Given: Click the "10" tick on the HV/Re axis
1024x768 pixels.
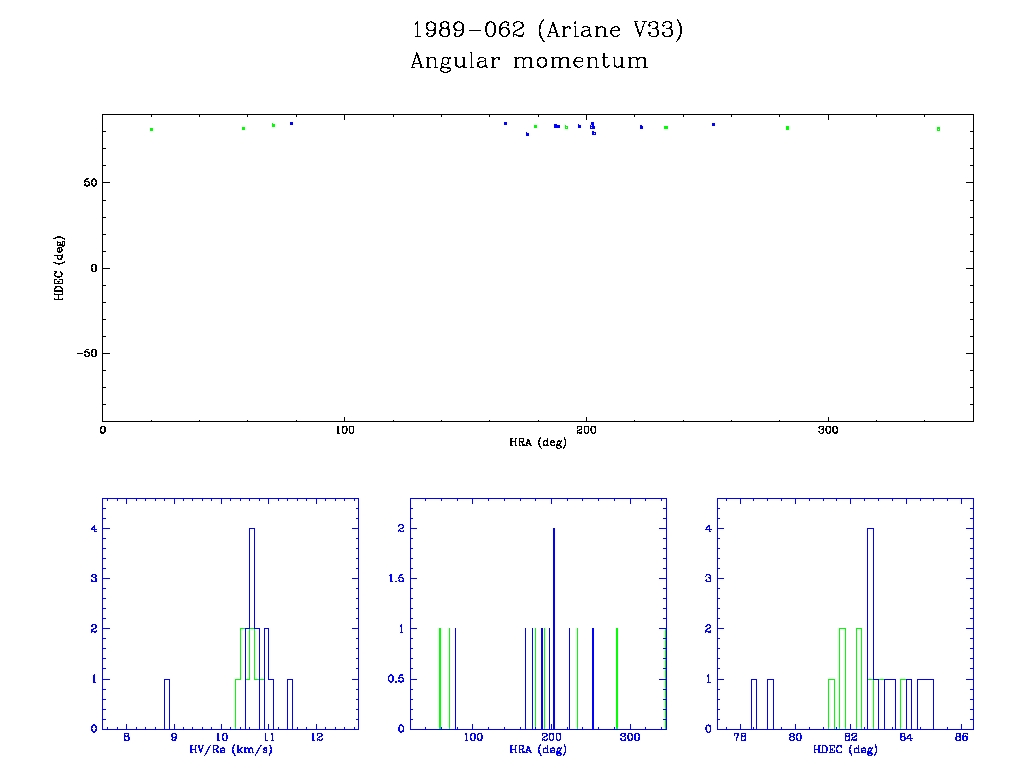Looking at the screenshot, I should coord(221,737).
